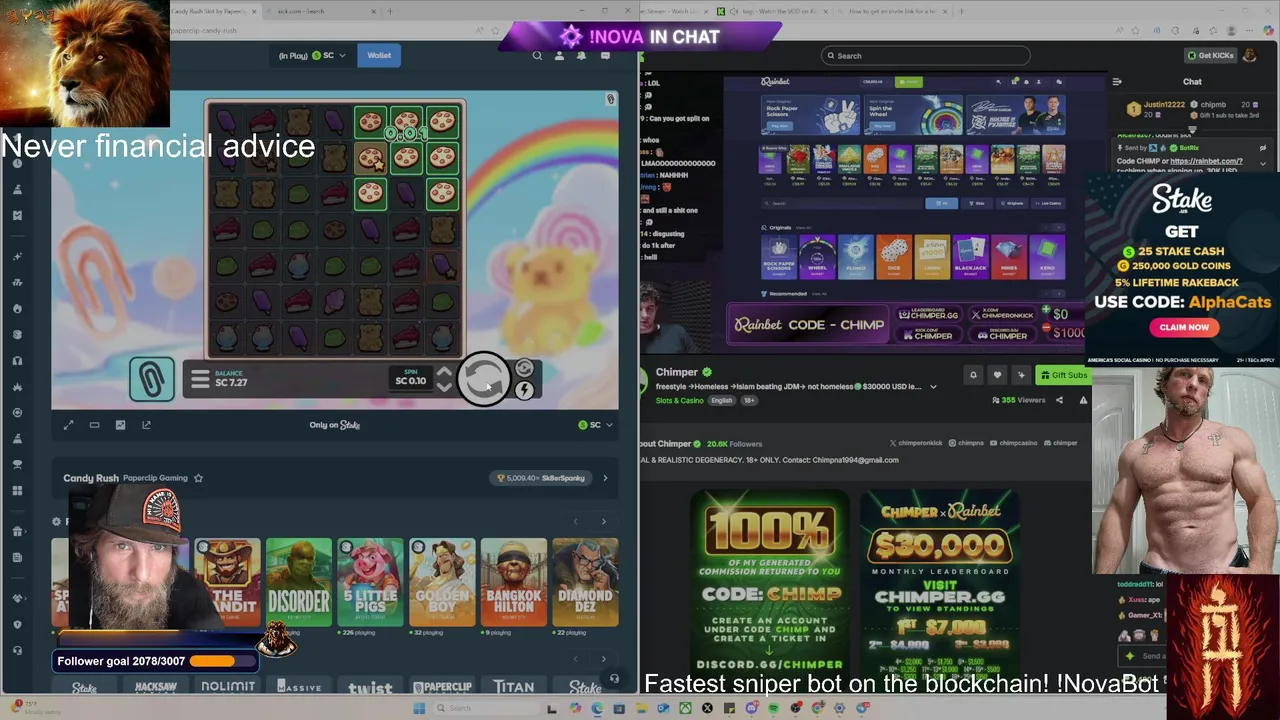The image size is (1280, 720).
Task: Open the shield icon in Stake sidebar
Action: click(17, 624)
